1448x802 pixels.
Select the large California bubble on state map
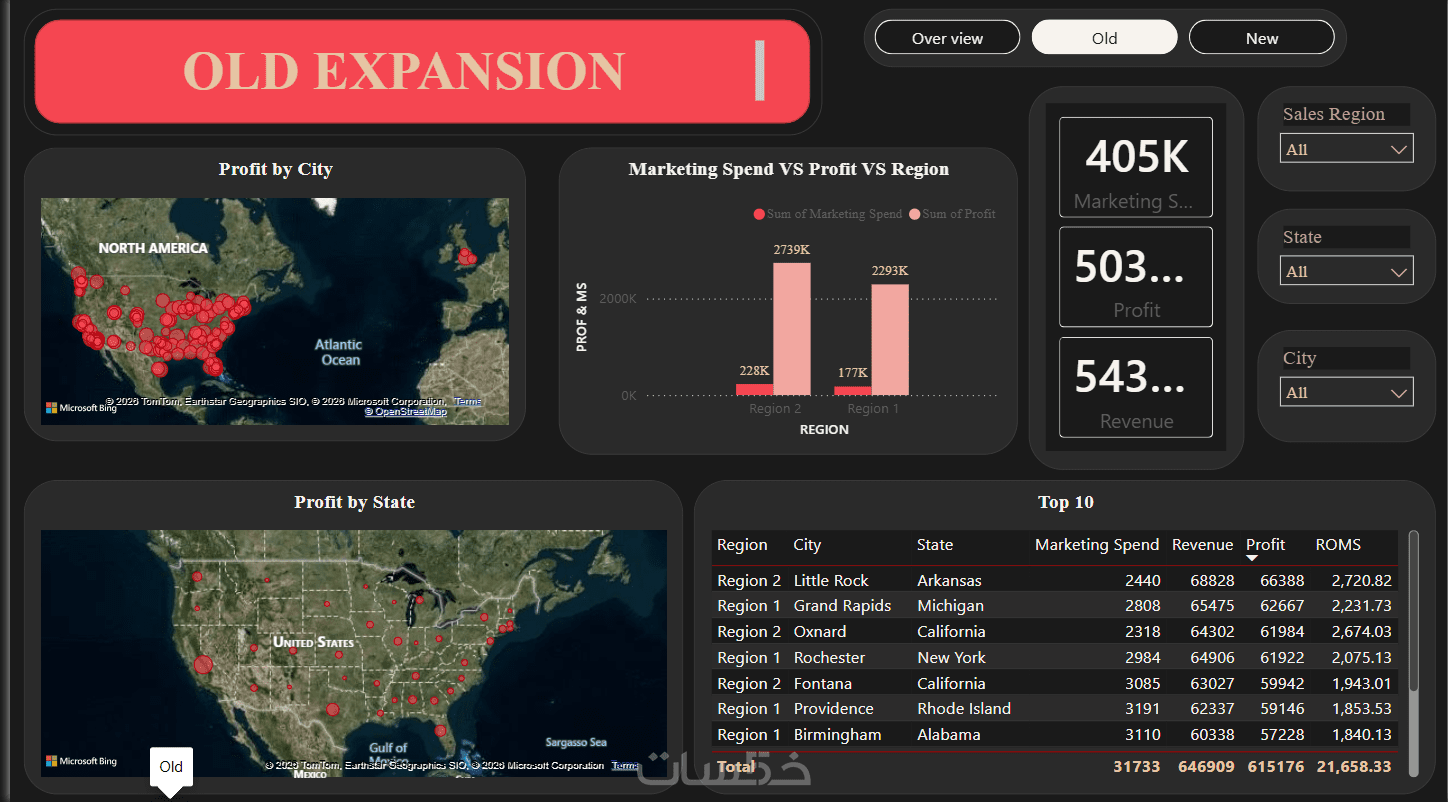click(x=203, y=664)
